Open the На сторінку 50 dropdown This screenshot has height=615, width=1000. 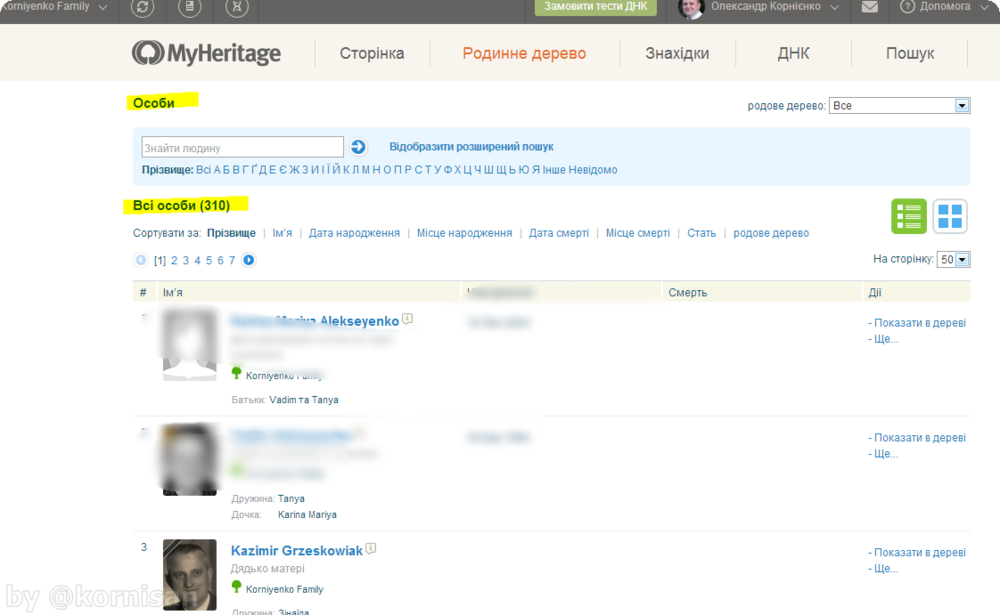click(955, 259)
